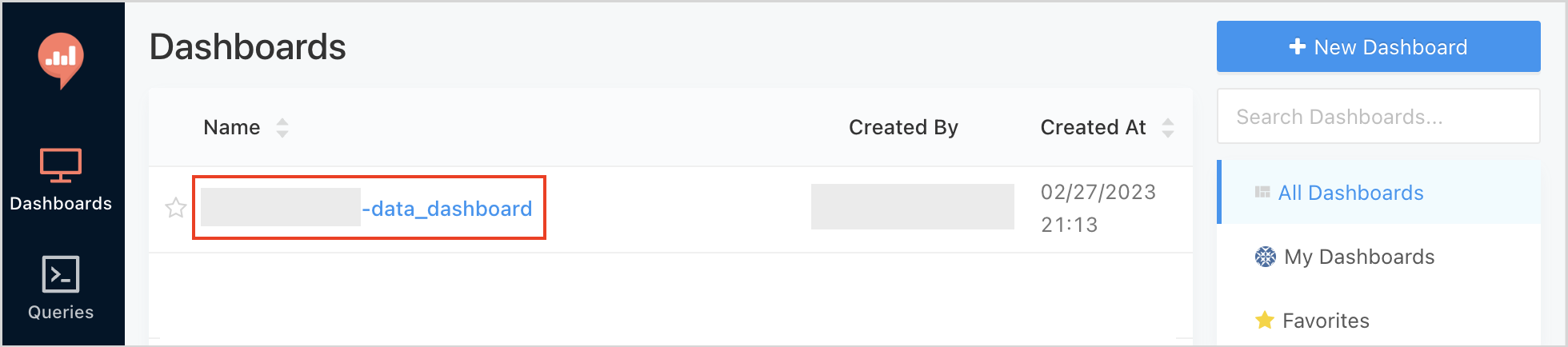Show the Favorites filter list
Image resolution: width=1568 pixels, height=347 pixels.
coord(1326,321)
